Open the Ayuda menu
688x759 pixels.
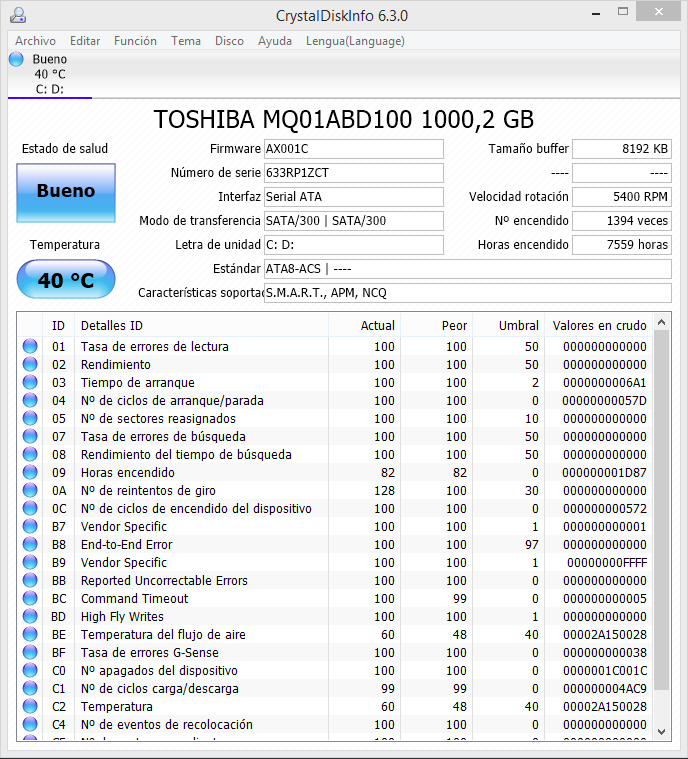click(275, 41)
